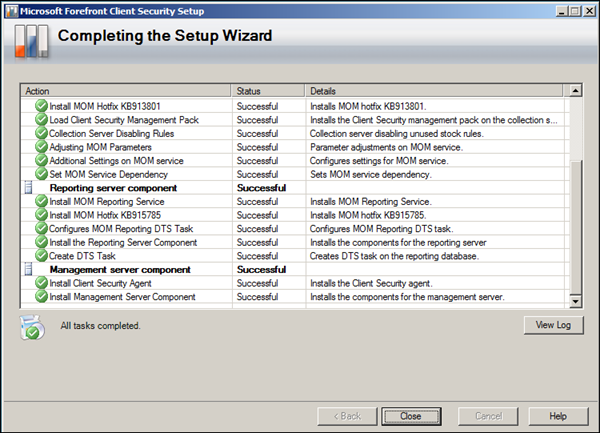Click check icon for Install Management Server Component
Image resolution: width=600 pixels, height=433 pixels.
tap(41, 296)
